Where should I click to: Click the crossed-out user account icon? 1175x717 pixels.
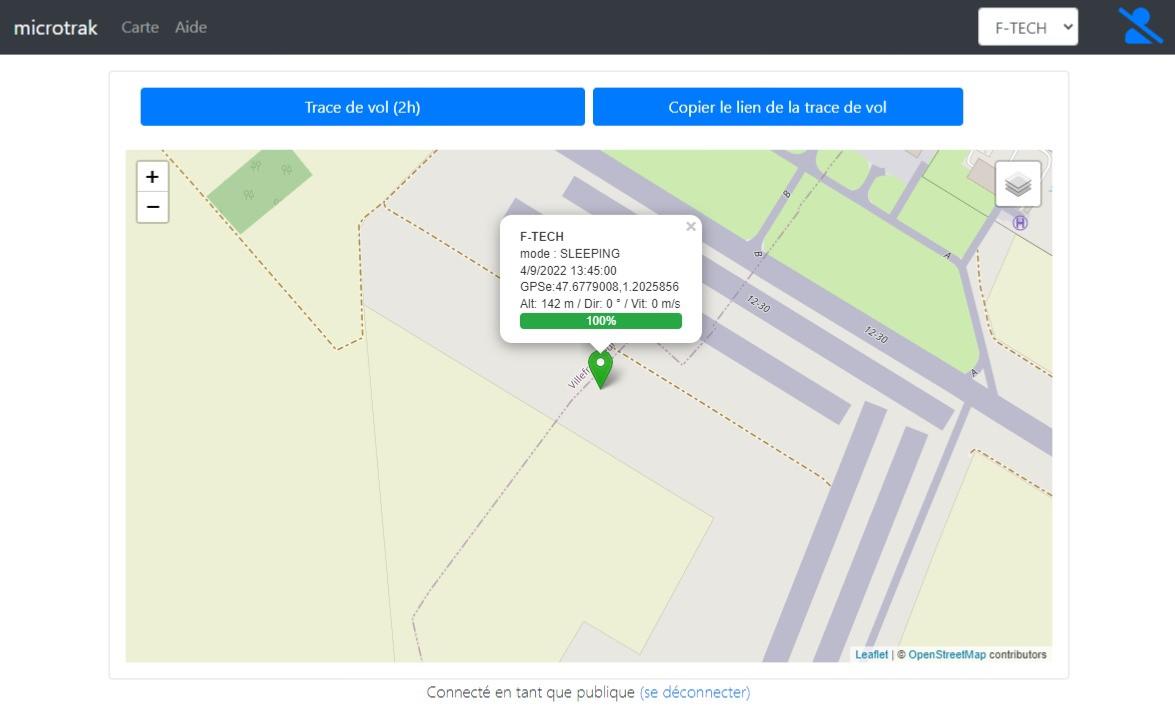tap(1139, 27)
